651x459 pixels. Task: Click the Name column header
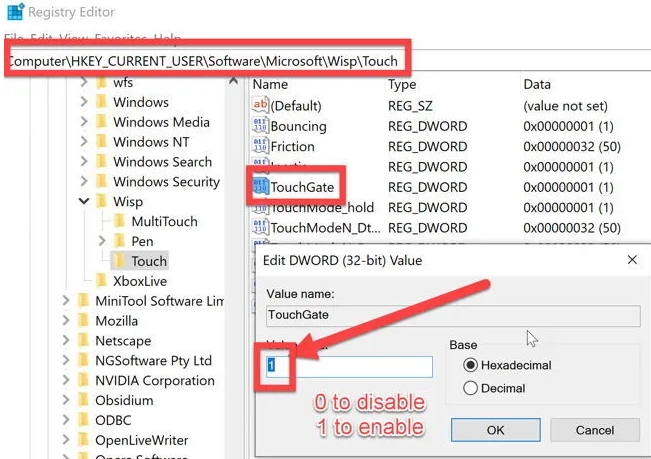270,85
